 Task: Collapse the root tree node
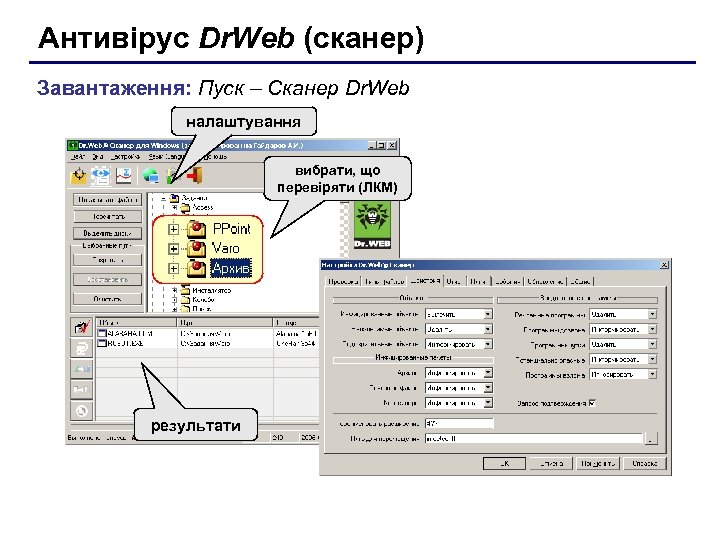click(163, 198)
